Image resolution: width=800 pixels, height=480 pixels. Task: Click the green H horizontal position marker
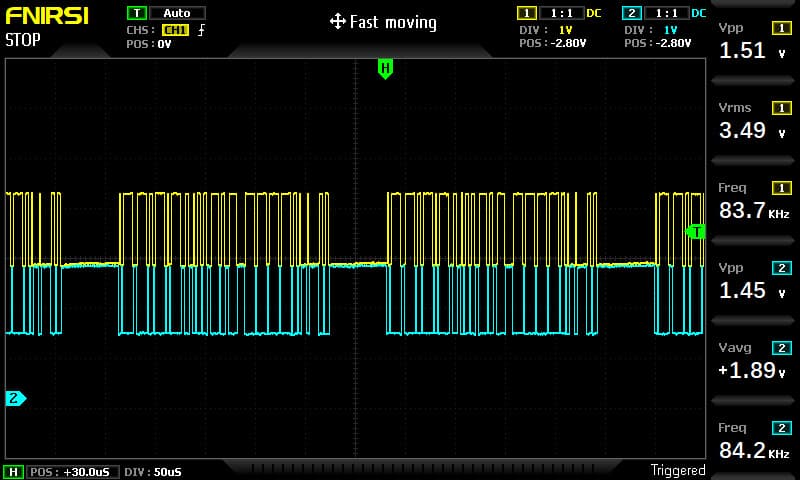pyautogui.click(x=385, y=68)
